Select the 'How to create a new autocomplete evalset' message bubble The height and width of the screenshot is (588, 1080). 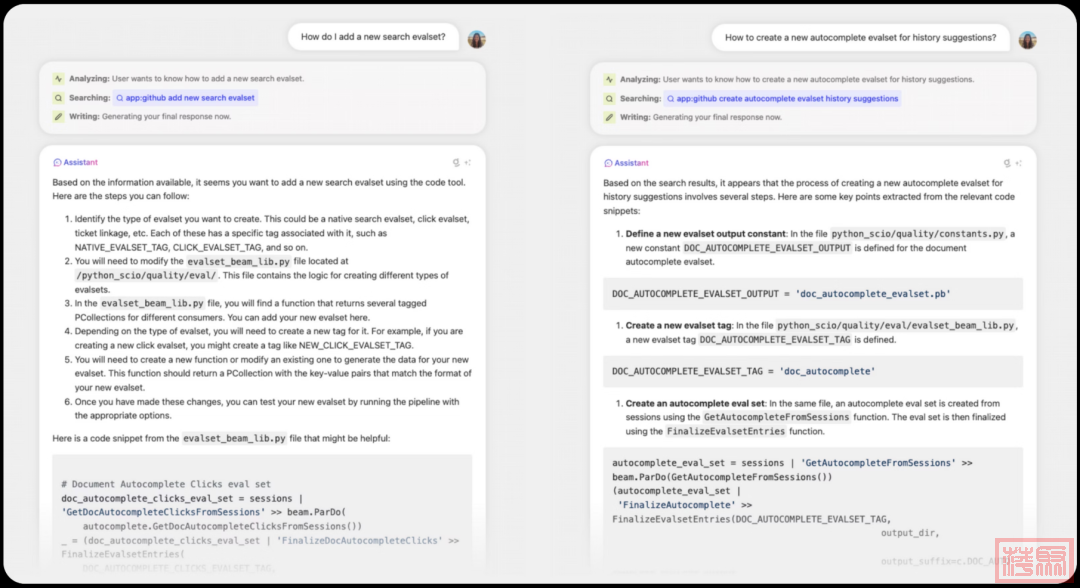(860, 38)
